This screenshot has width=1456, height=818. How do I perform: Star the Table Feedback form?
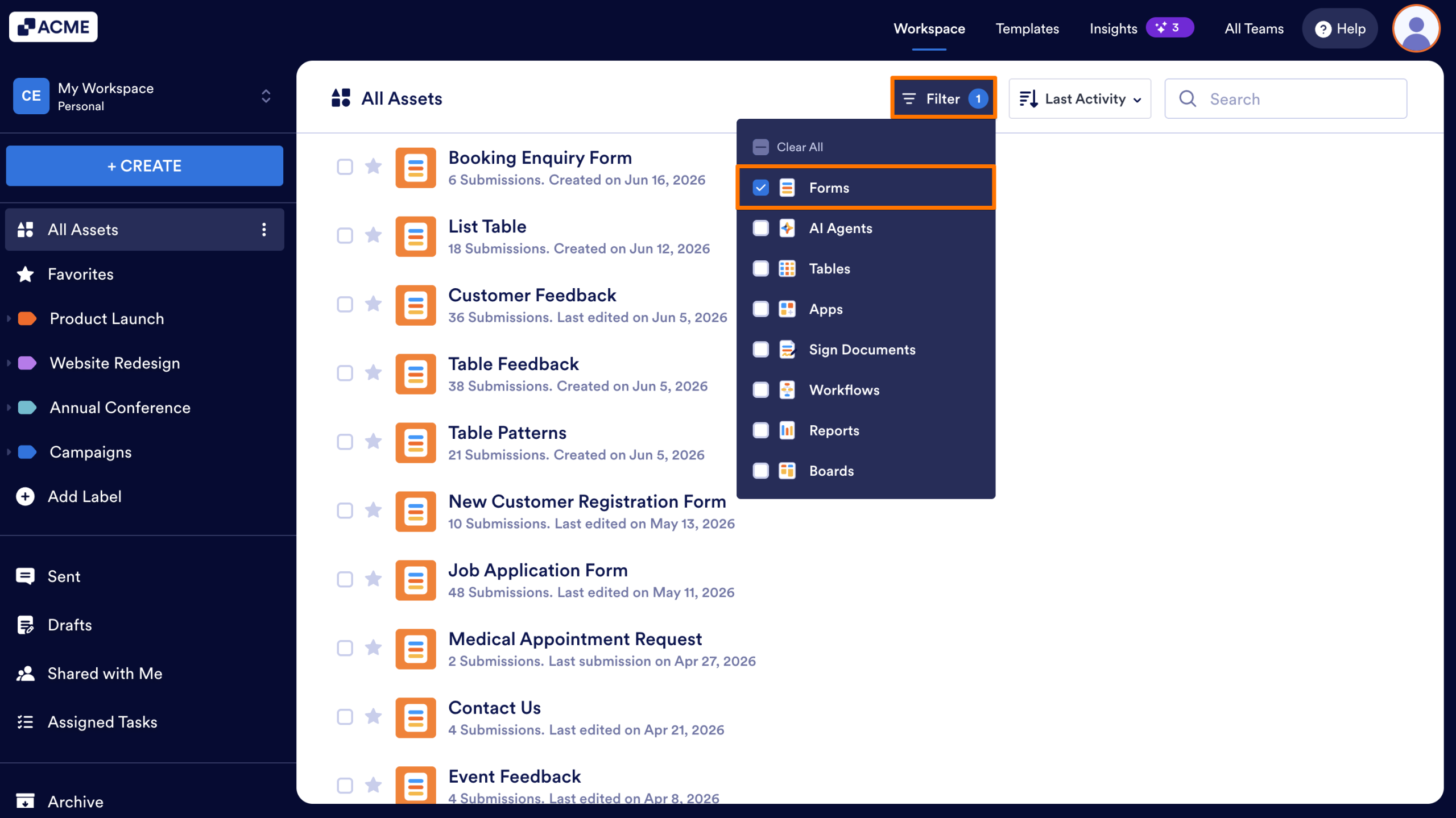tap(373, 373)
